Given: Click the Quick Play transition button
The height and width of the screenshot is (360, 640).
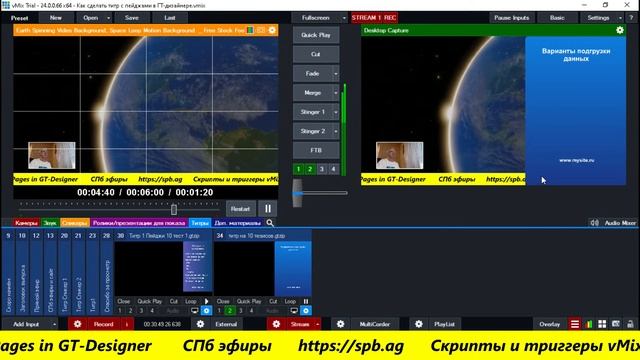Looking at the screenshot, I should click(x=316, y=35).
